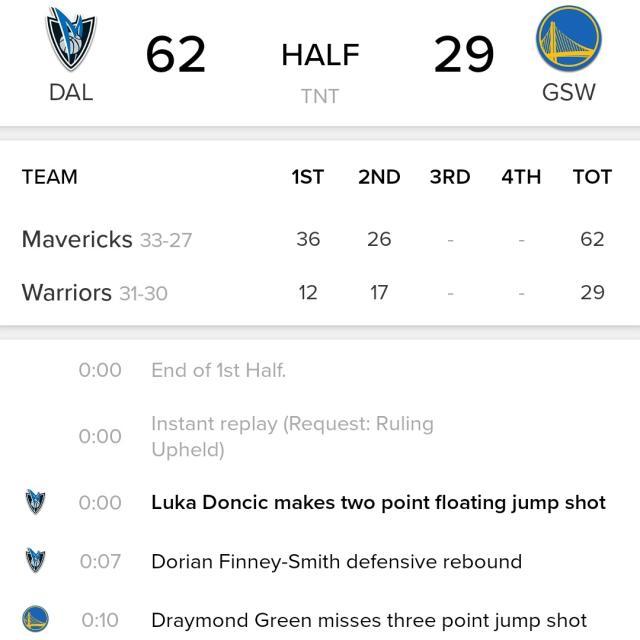Image resolution: width=640 pixels, height=640 pixels.
Task: Click the Dallas Mavericks logo in header
Action: [x=72, y=41]
